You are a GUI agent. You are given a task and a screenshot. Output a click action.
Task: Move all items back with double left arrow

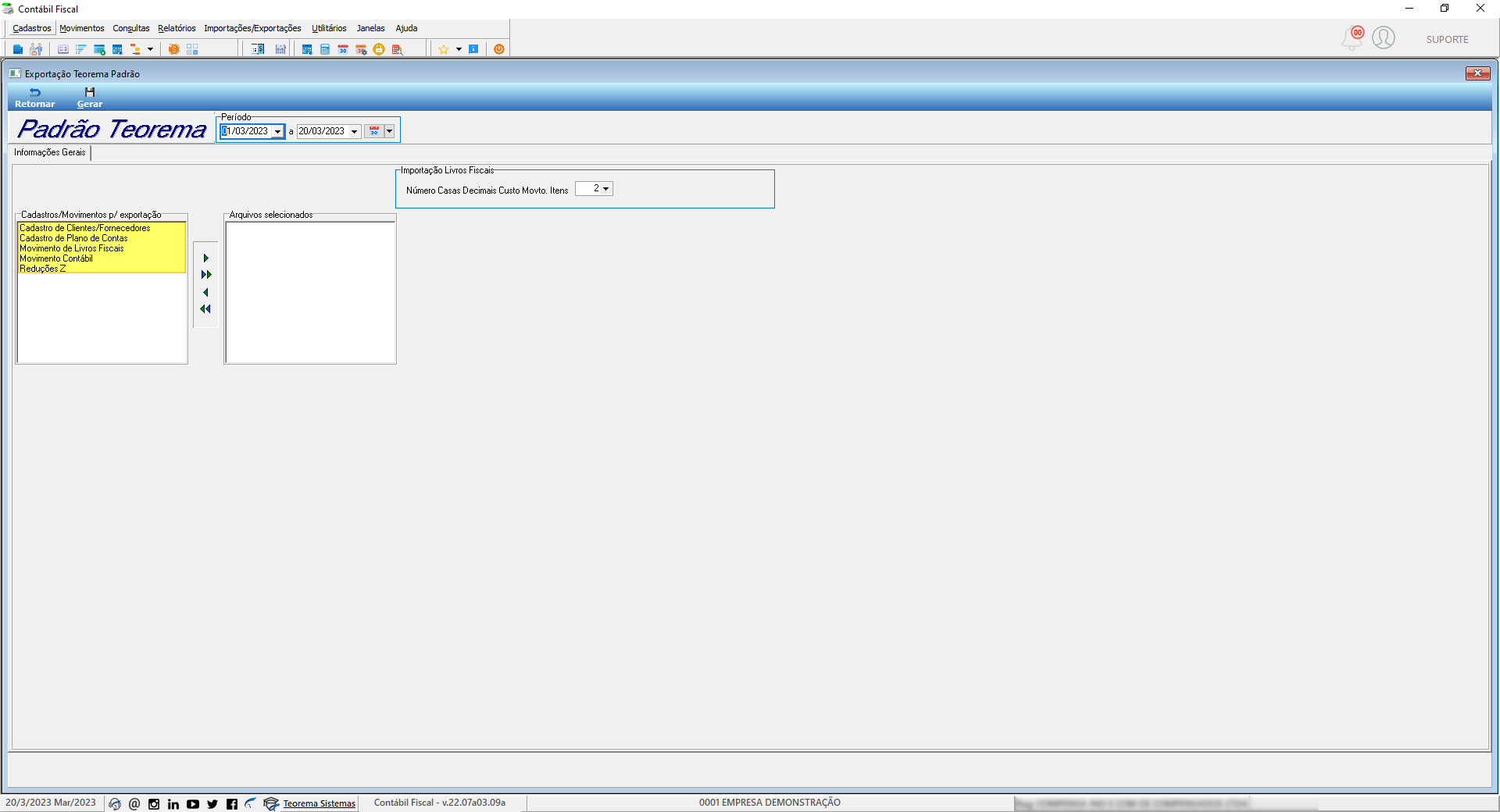click(205, 309)
